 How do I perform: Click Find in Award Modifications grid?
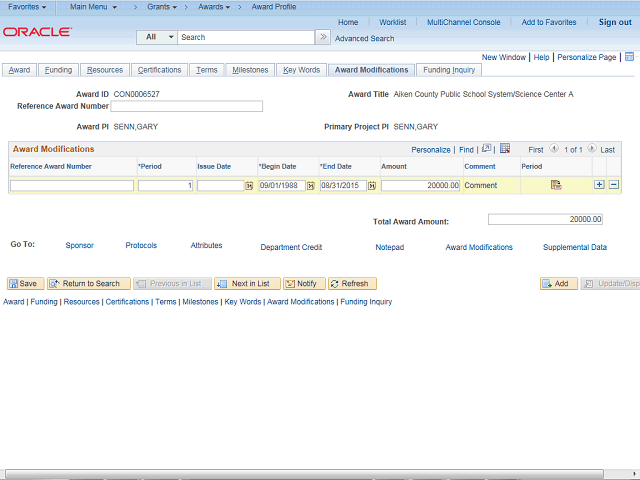[466, 150]
